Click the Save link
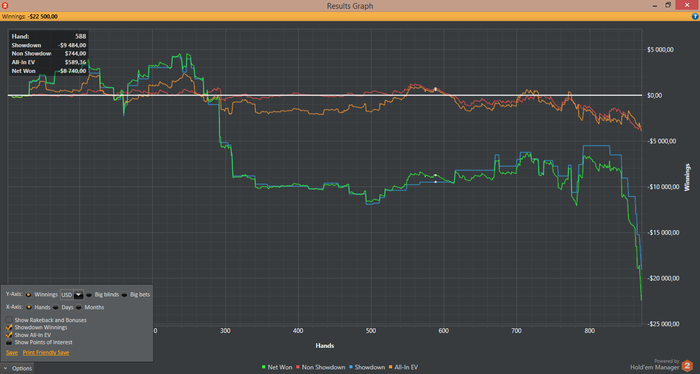This screenshot has height=374, width=700. click(12, 353)
